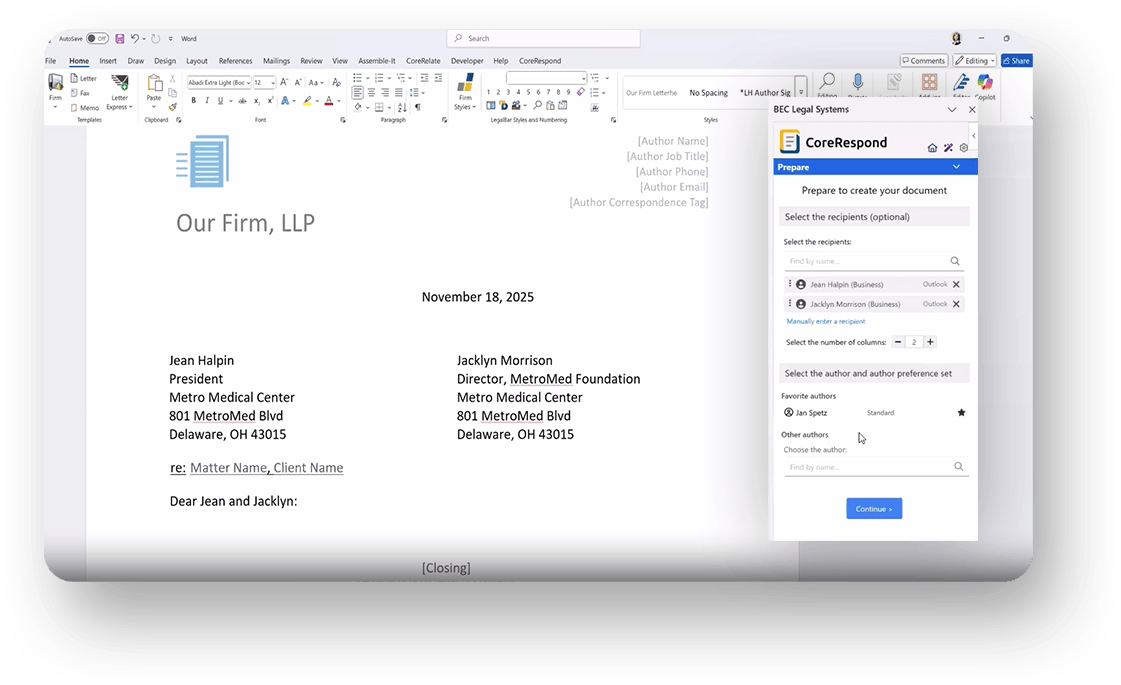Click the CoreRespond magic wand icon
Image resolution: width=1121 pixels, height=685 pixels.
pyautogui.click(x=948, y=148)
